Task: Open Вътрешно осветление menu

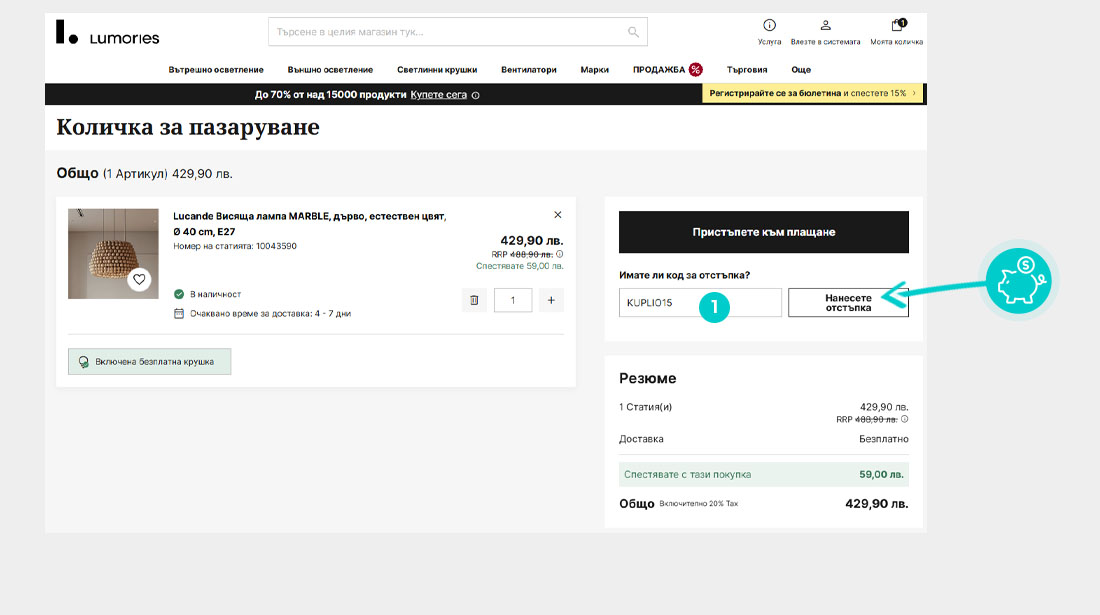Action: pos(216,70)
